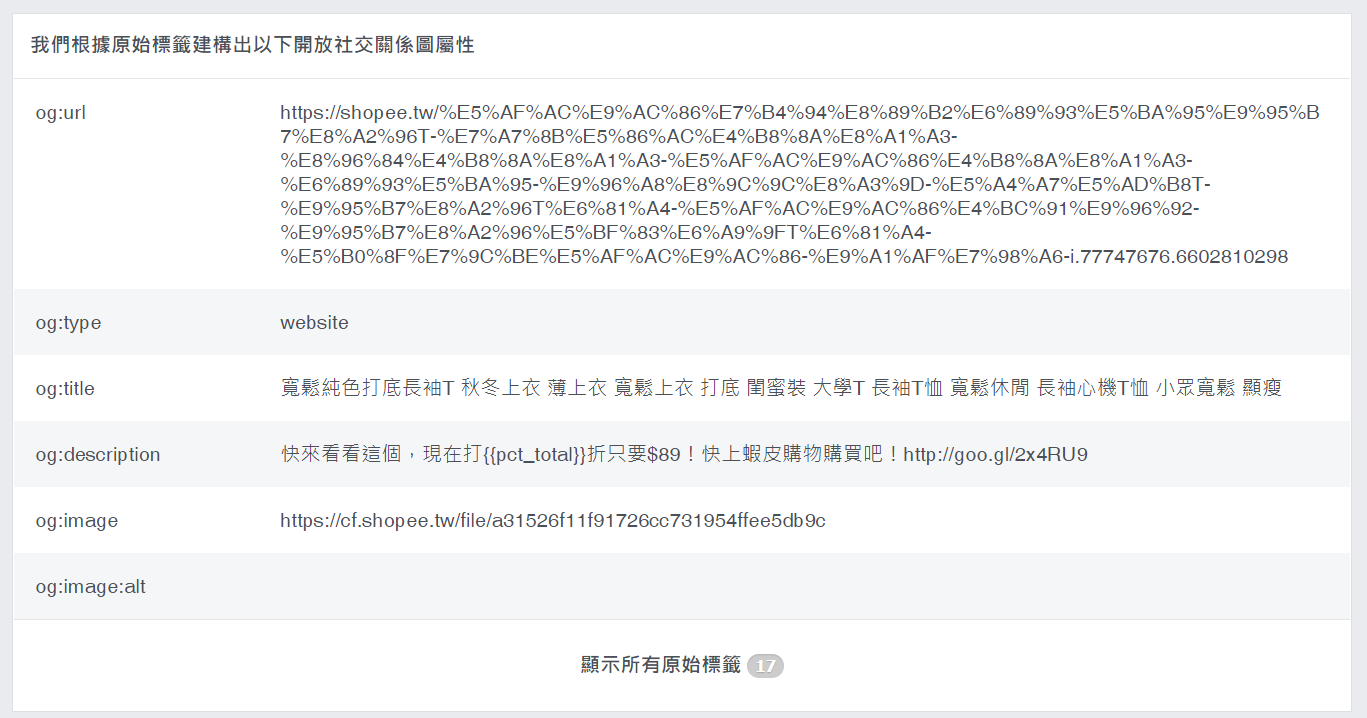The width and height of the screenshot is (1367, 718).
Task: Click the $89 price in og:description
Action: [664, 455]
